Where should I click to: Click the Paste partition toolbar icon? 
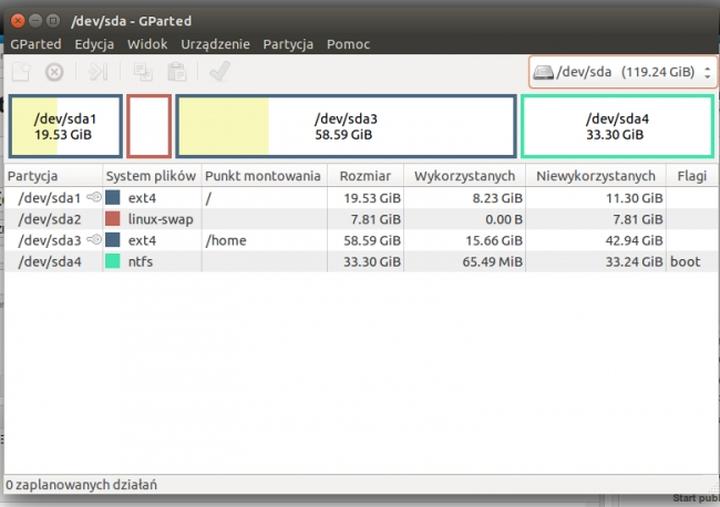tap(176, 72)
